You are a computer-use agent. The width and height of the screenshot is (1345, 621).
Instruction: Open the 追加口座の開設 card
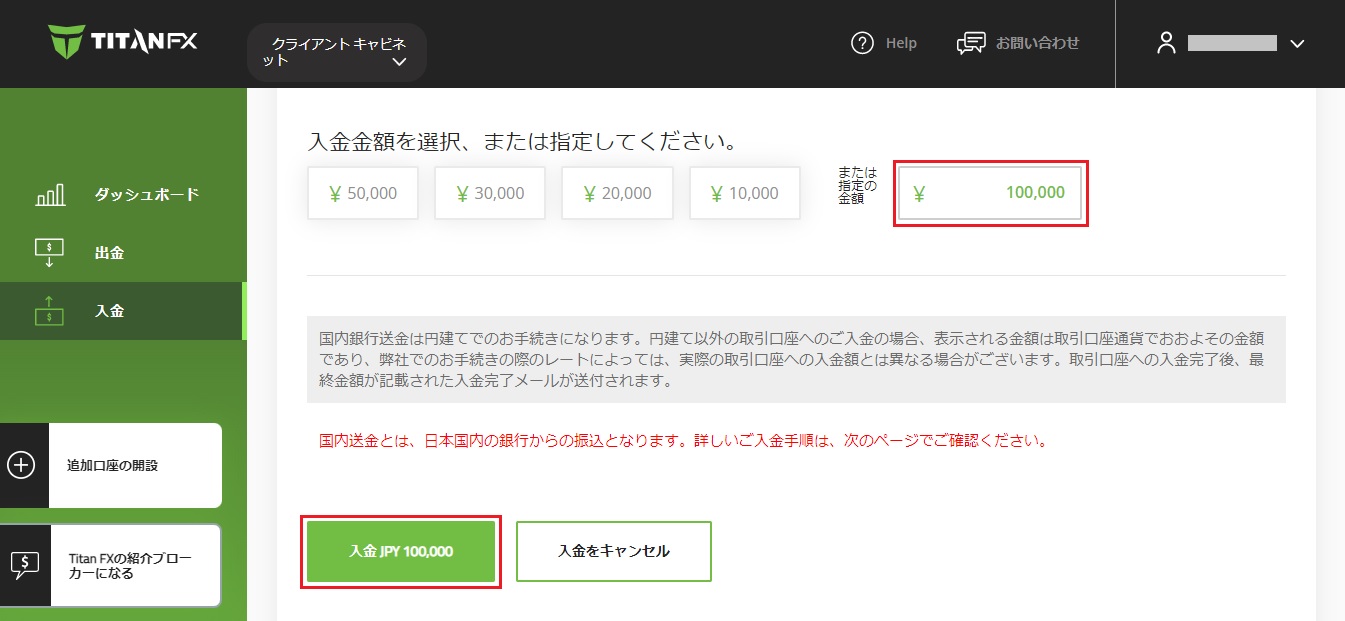tap(111, 465)
